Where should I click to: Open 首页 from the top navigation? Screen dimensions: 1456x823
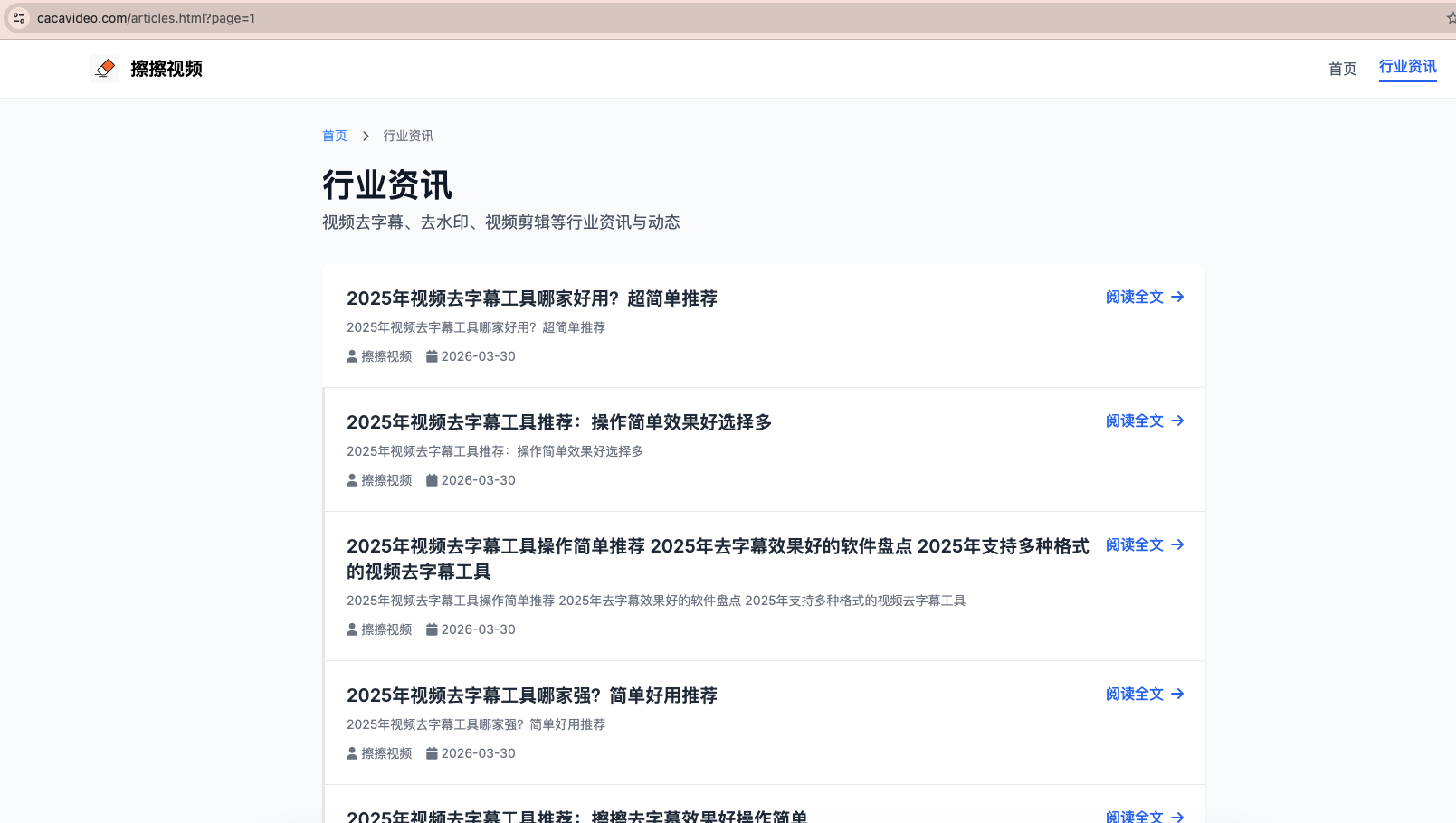[x=1342, y=68]
